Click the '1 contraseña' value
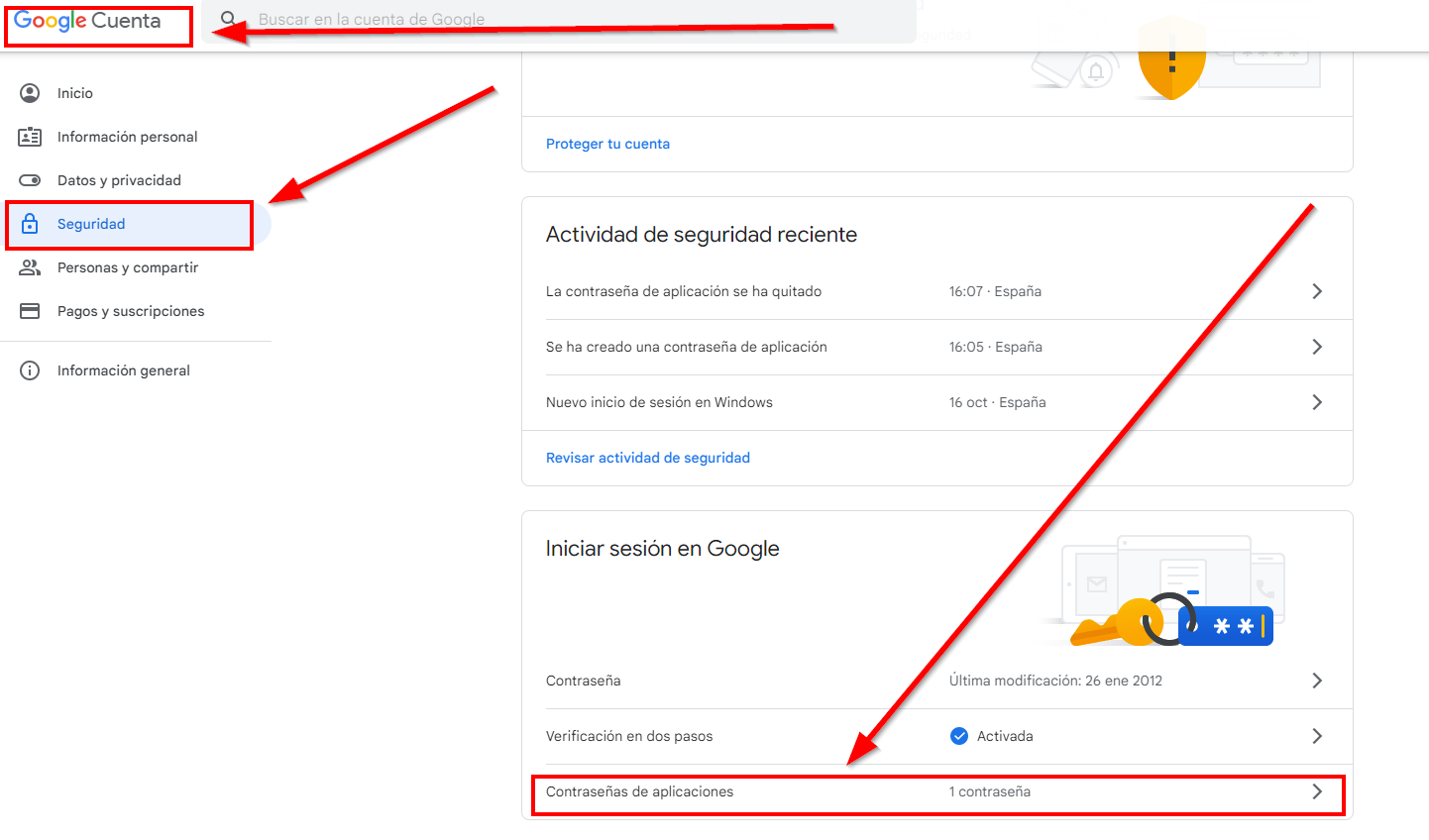Image resolution: width=1429 pixels, height=840 pixels. click(990, 791)
